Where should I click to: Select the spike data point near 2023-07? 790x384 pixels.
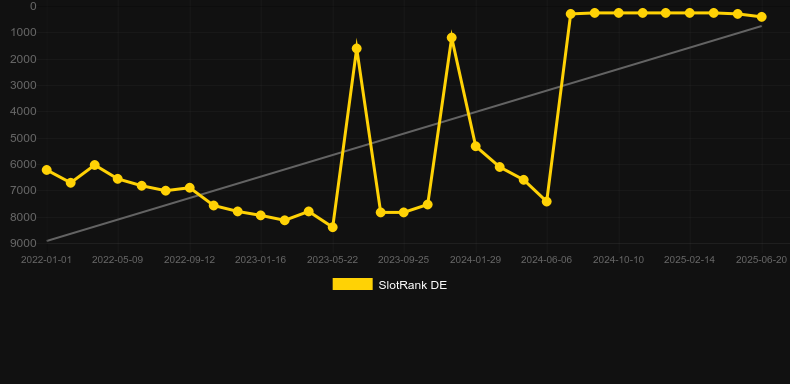357,49
